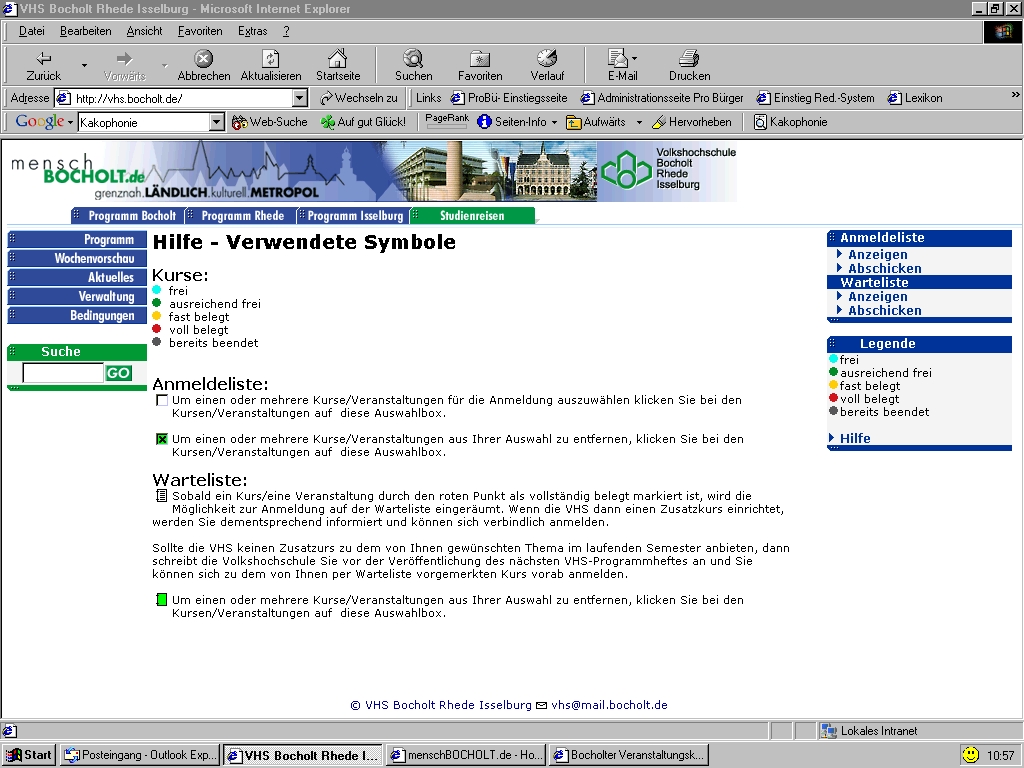Click the Warteliste document list icon

161,496
